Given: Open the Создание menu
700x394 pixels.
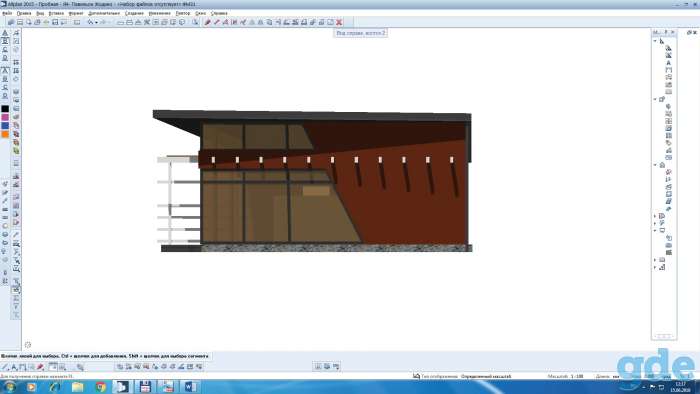Looking at the screenshot, I should point(134,13).
